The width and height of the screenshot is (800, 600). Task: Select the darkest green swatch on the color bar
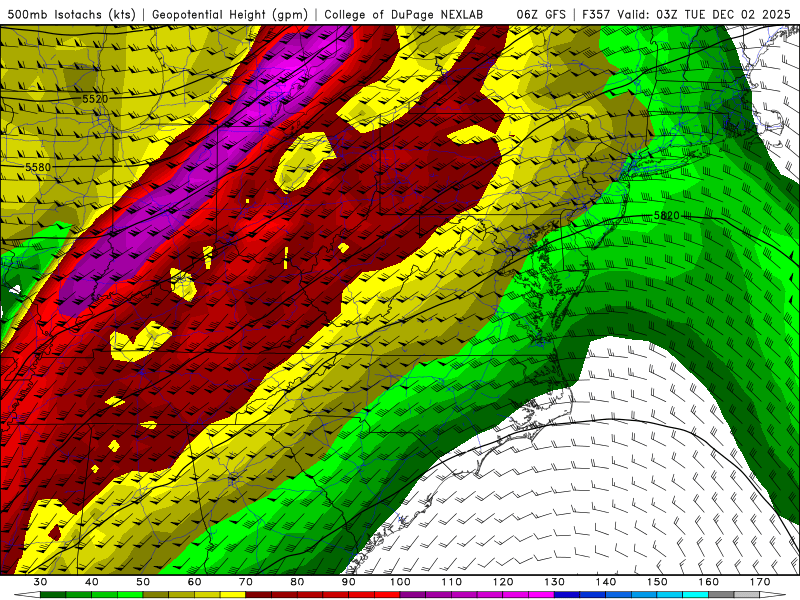(53, 595)
